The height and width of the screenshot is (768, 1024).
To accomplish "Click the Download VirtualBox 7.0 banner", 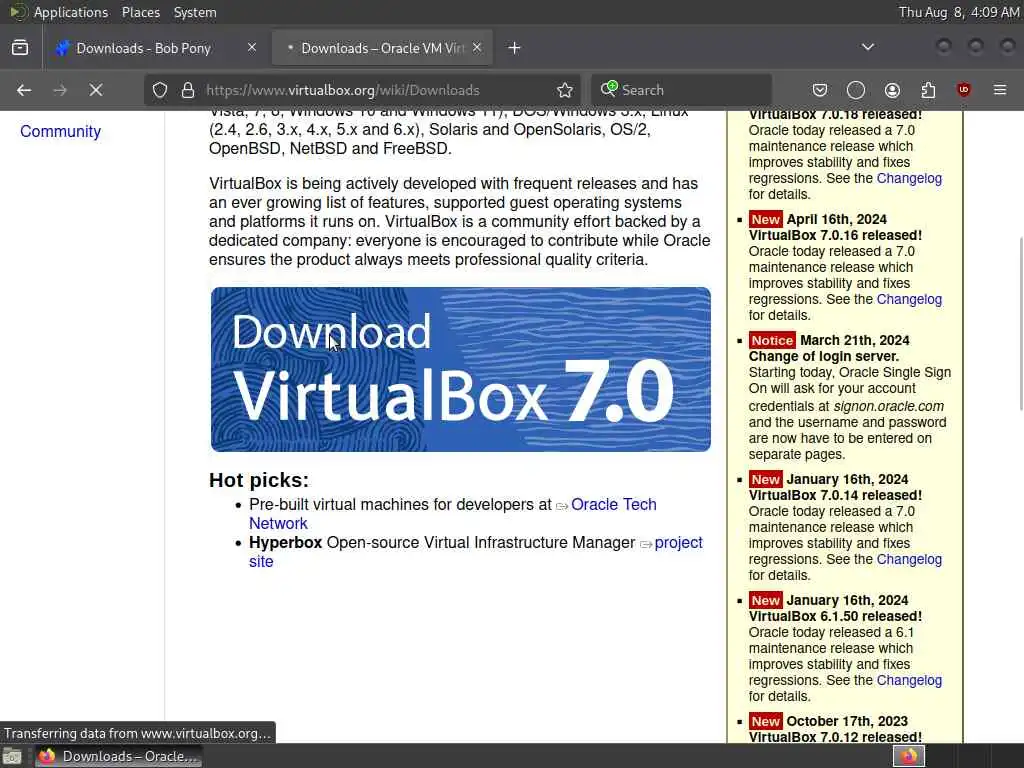I will (x=460, y=370).
